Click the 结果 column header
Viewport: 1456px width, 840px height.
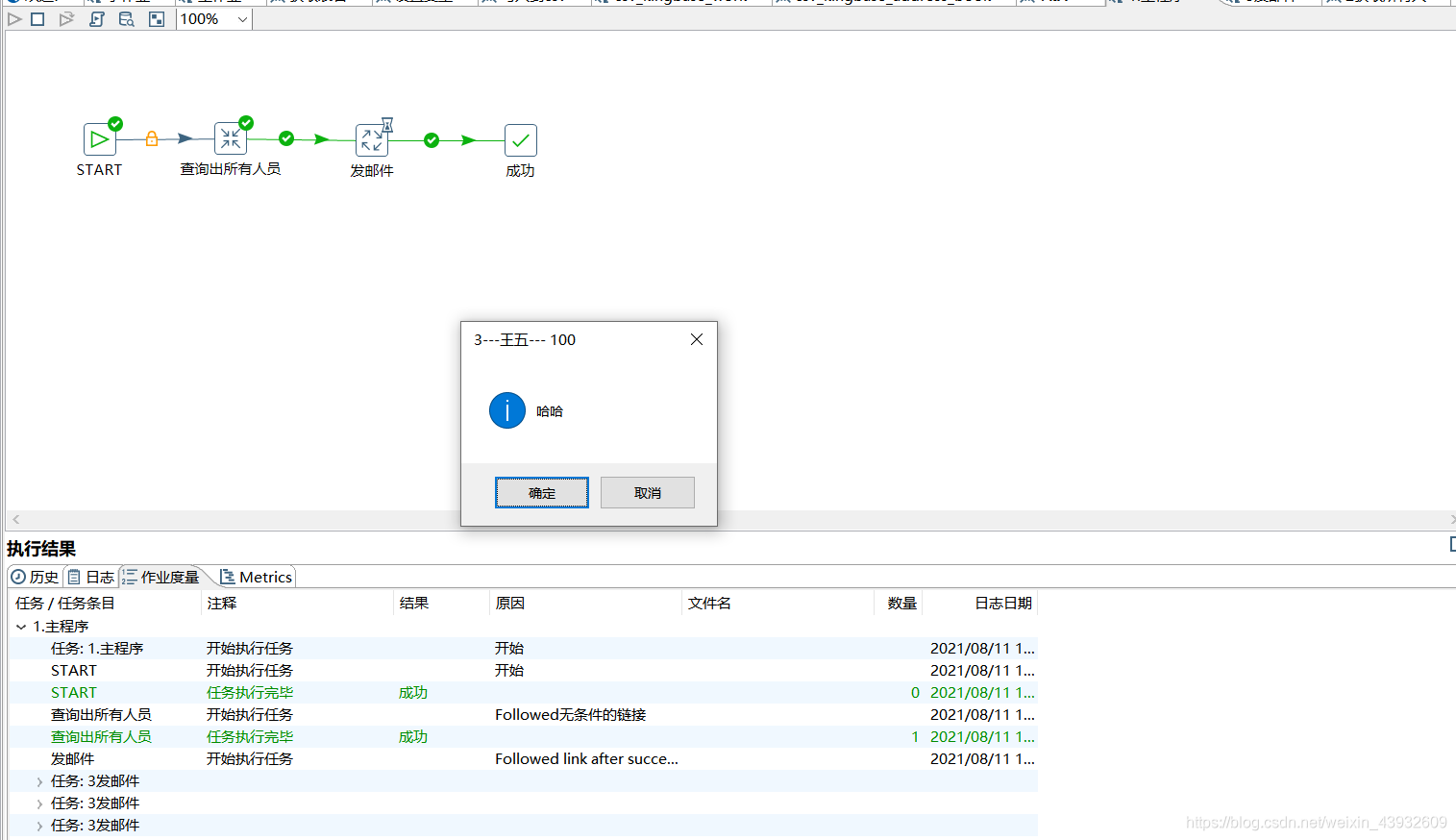[442, 603]
